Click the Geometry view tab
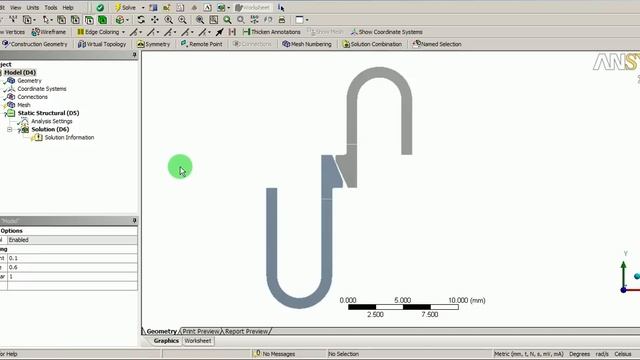The image size is (640, 360). tap(161, 331)
